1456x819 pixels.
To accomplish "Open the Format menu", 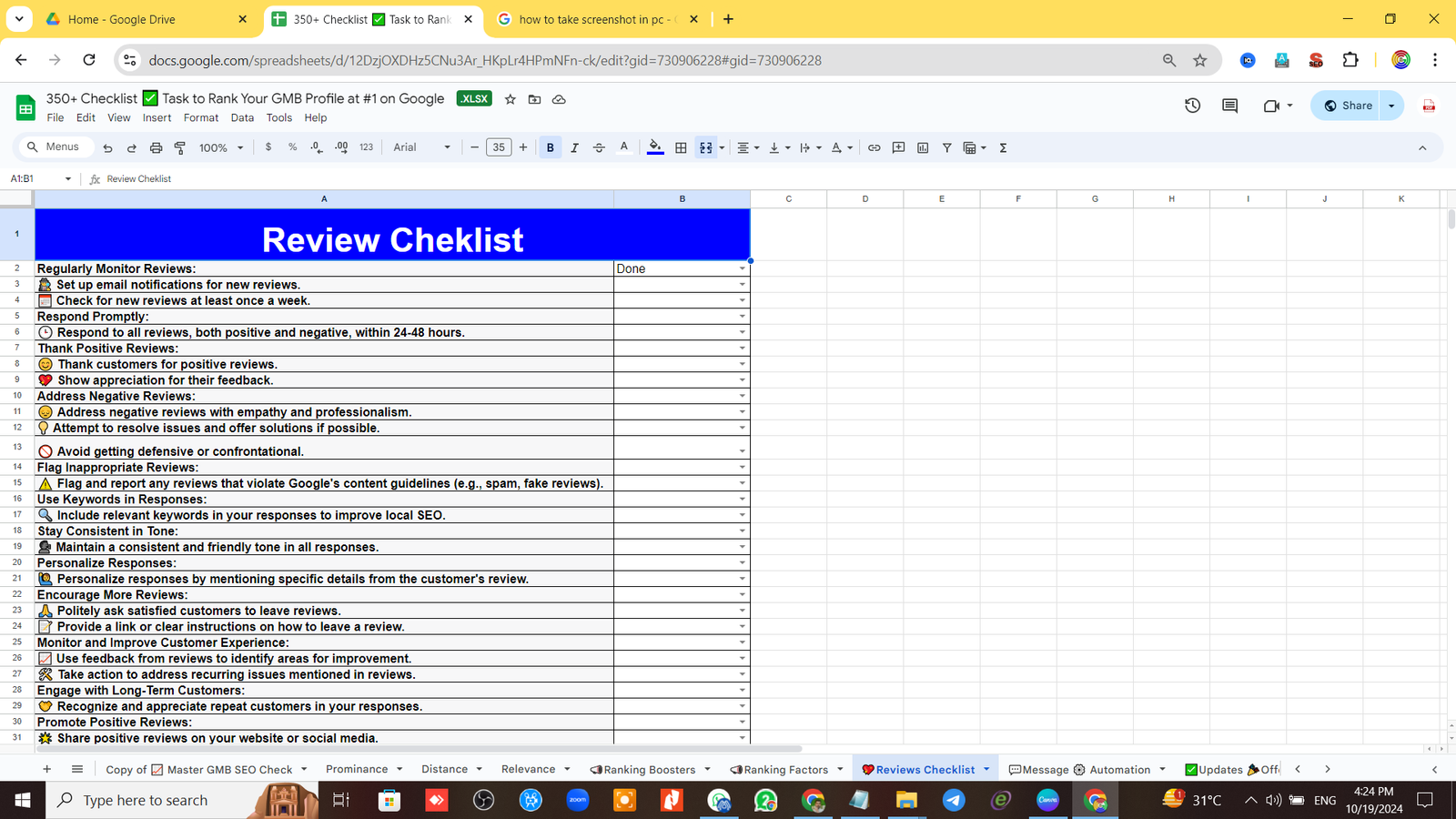I will pos(200,118).
